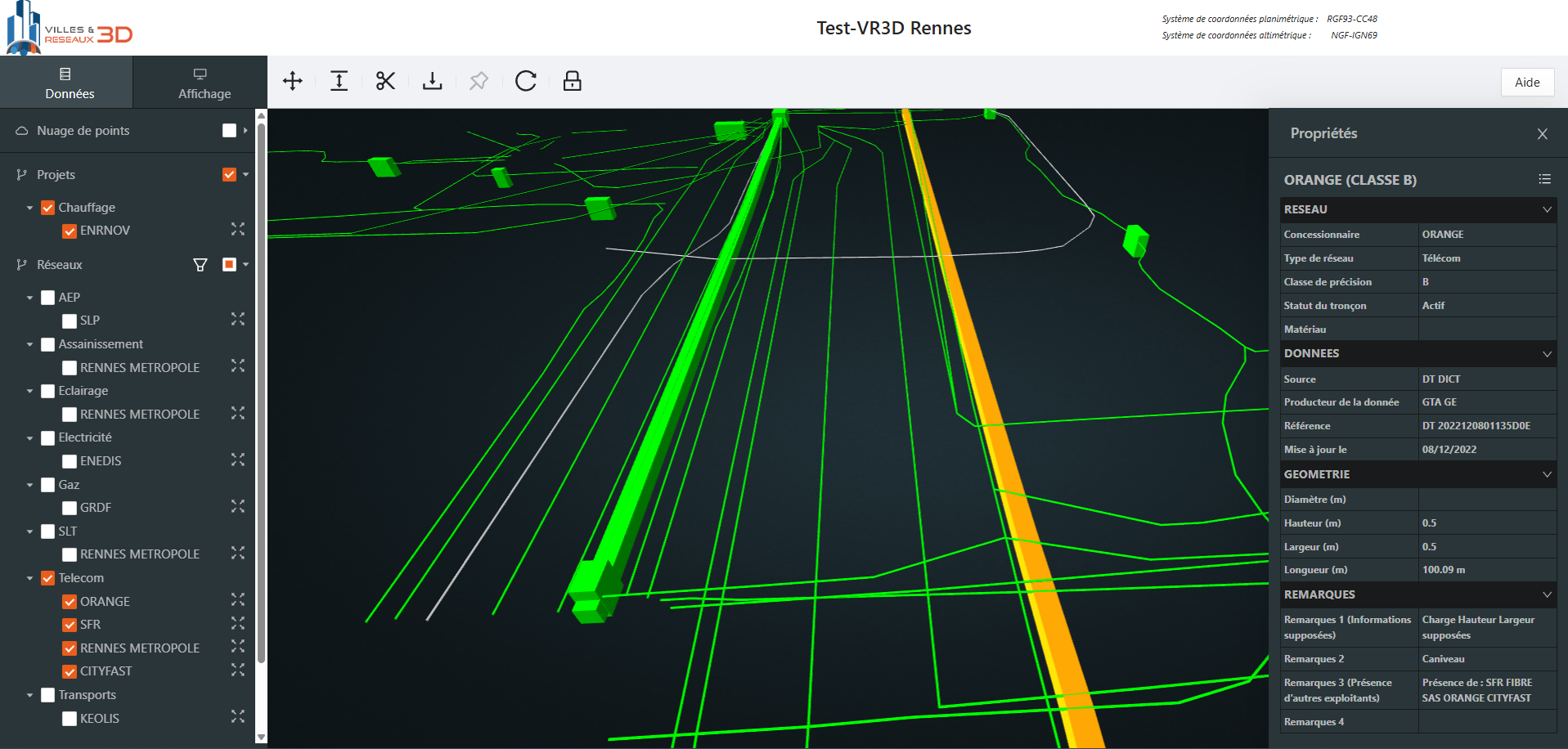
Task: Zoom to extent of ORANGE layer
Action: [x=237, y=601]
